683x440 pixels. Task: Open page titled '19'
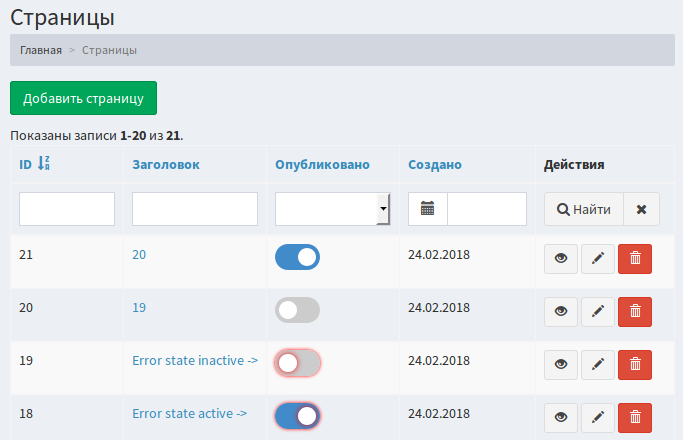click(139, 308)
